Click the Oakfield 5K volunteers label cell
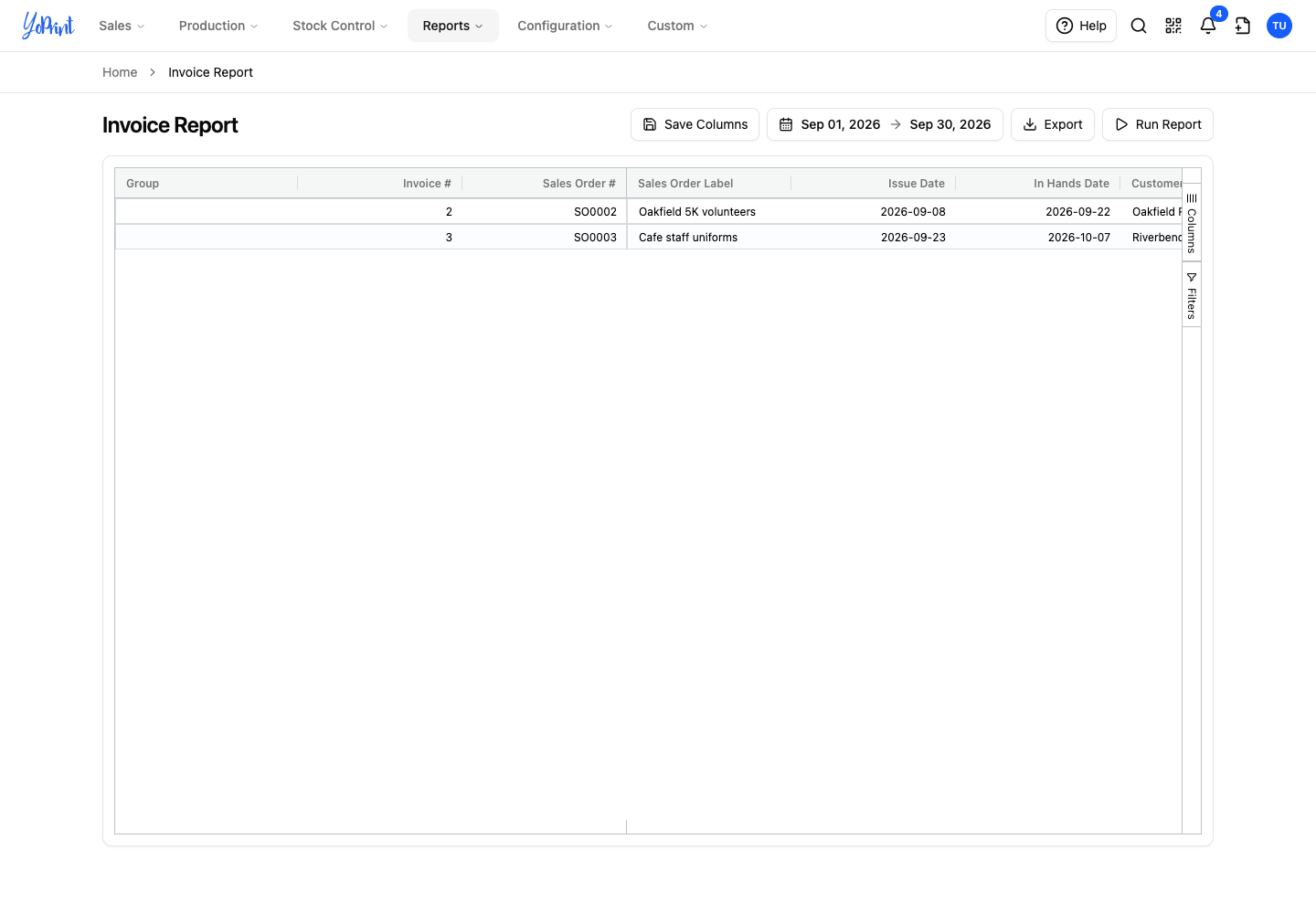The height and width of the screenshot is (914, 1316). (x=709, y=212)
